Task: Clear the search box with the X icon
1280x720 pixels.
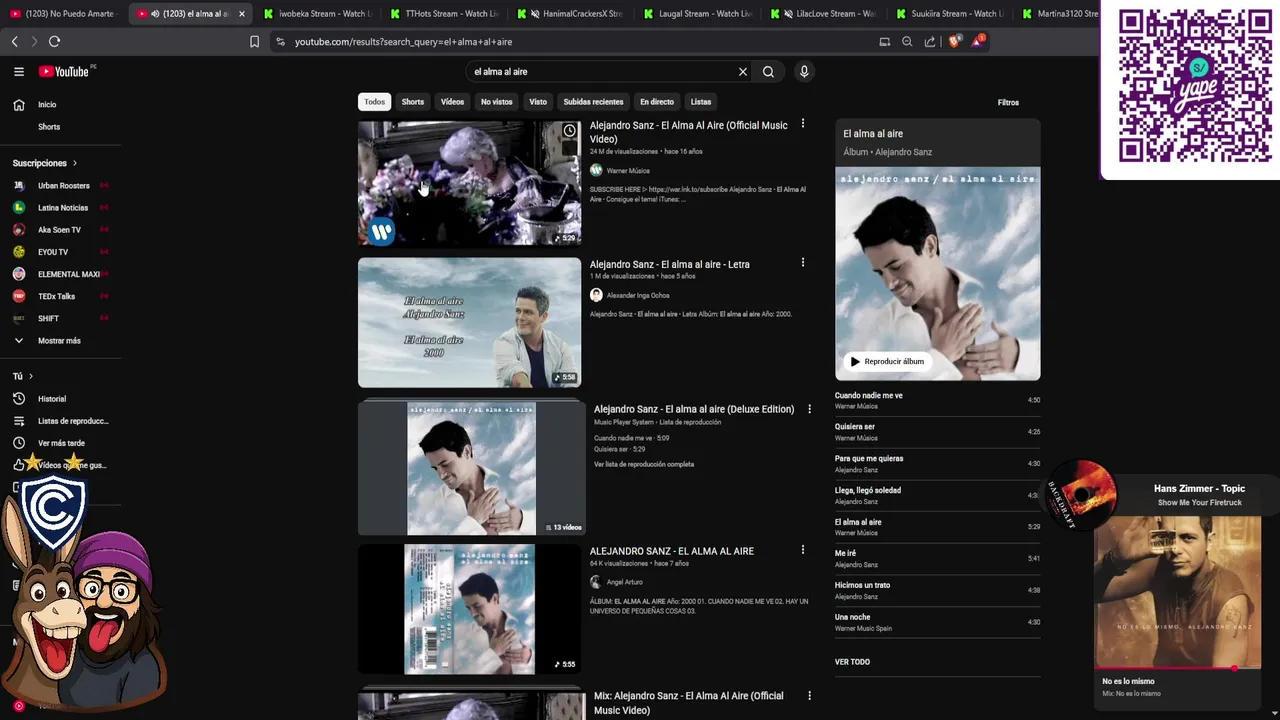Action: pos(743,72)
